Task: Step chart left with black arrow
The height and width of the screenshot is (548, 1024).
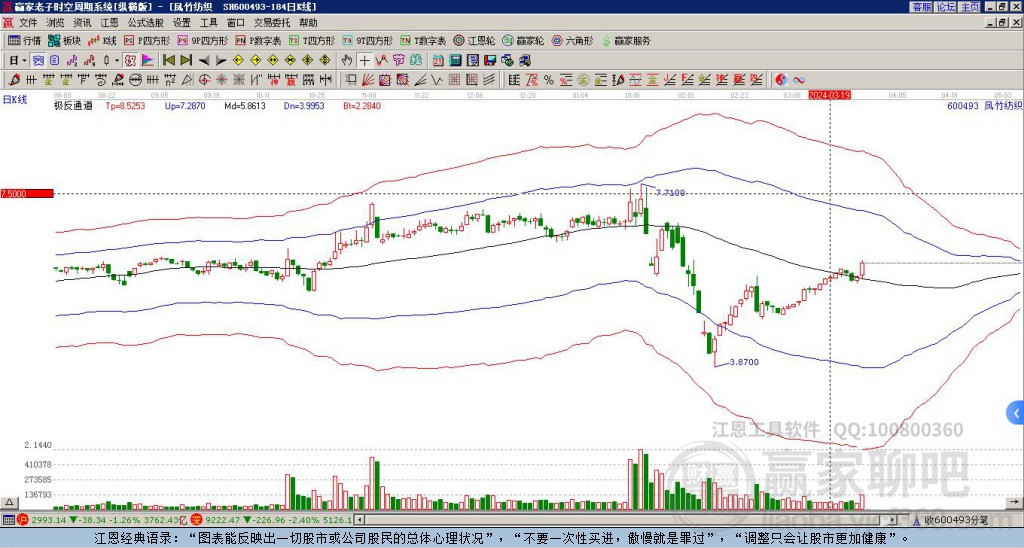Action: pyautogui.click(x=204, y=61)
